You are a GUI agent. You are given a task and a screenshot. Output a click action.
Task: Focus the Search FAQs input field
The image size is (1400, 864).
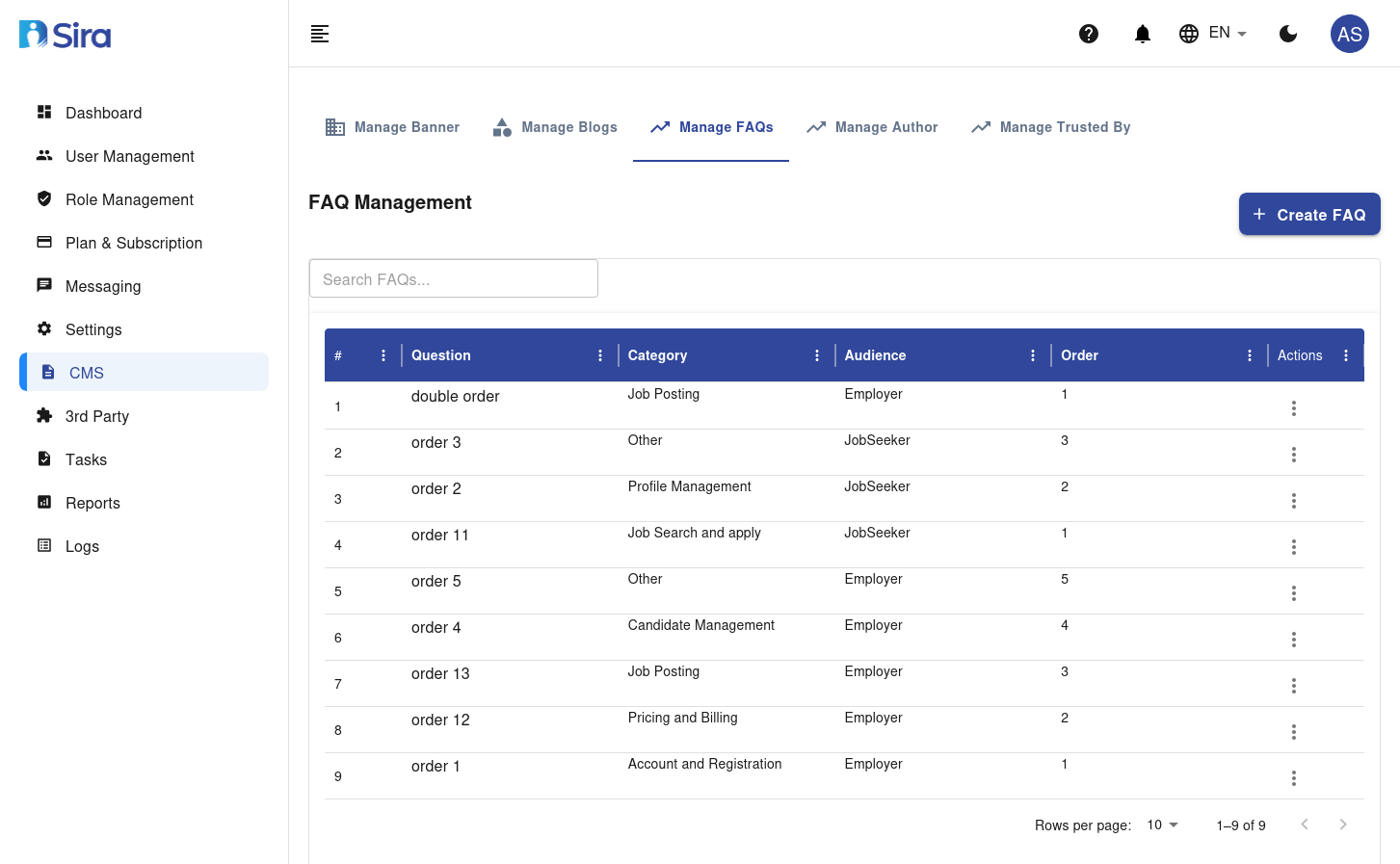(453, 279)
